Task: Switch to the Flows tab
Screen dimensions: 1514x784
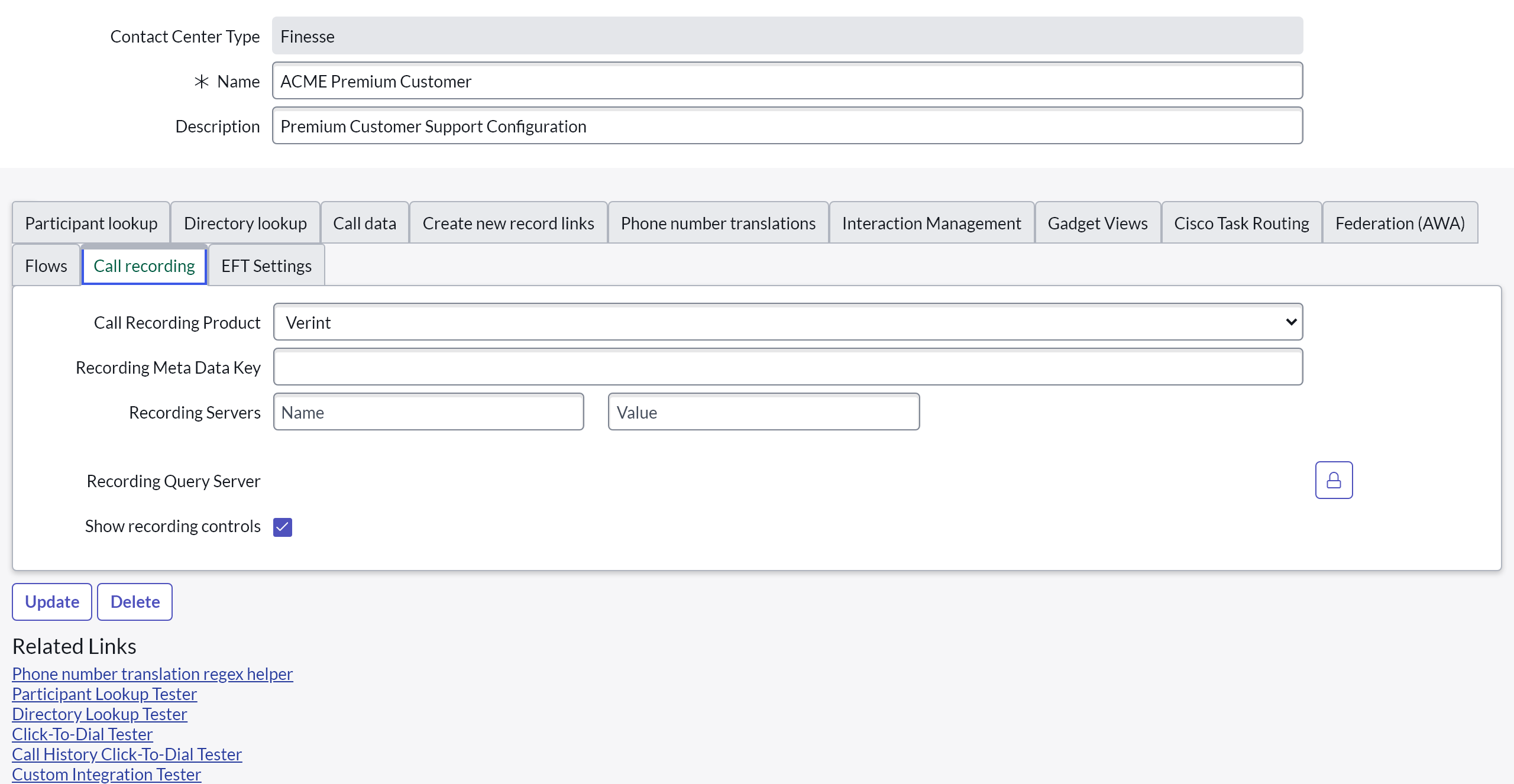Action: [x=46, y=265]
